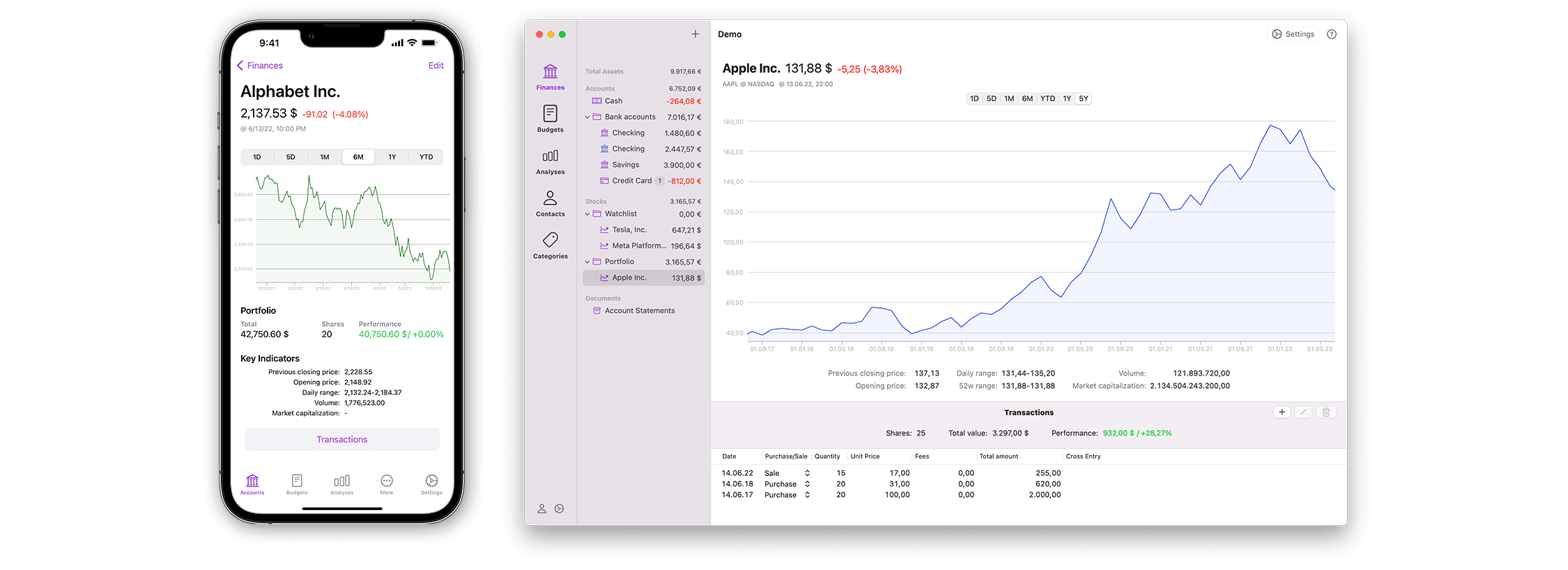
Task: Collapse the Watchlist group
Action: 587,214
